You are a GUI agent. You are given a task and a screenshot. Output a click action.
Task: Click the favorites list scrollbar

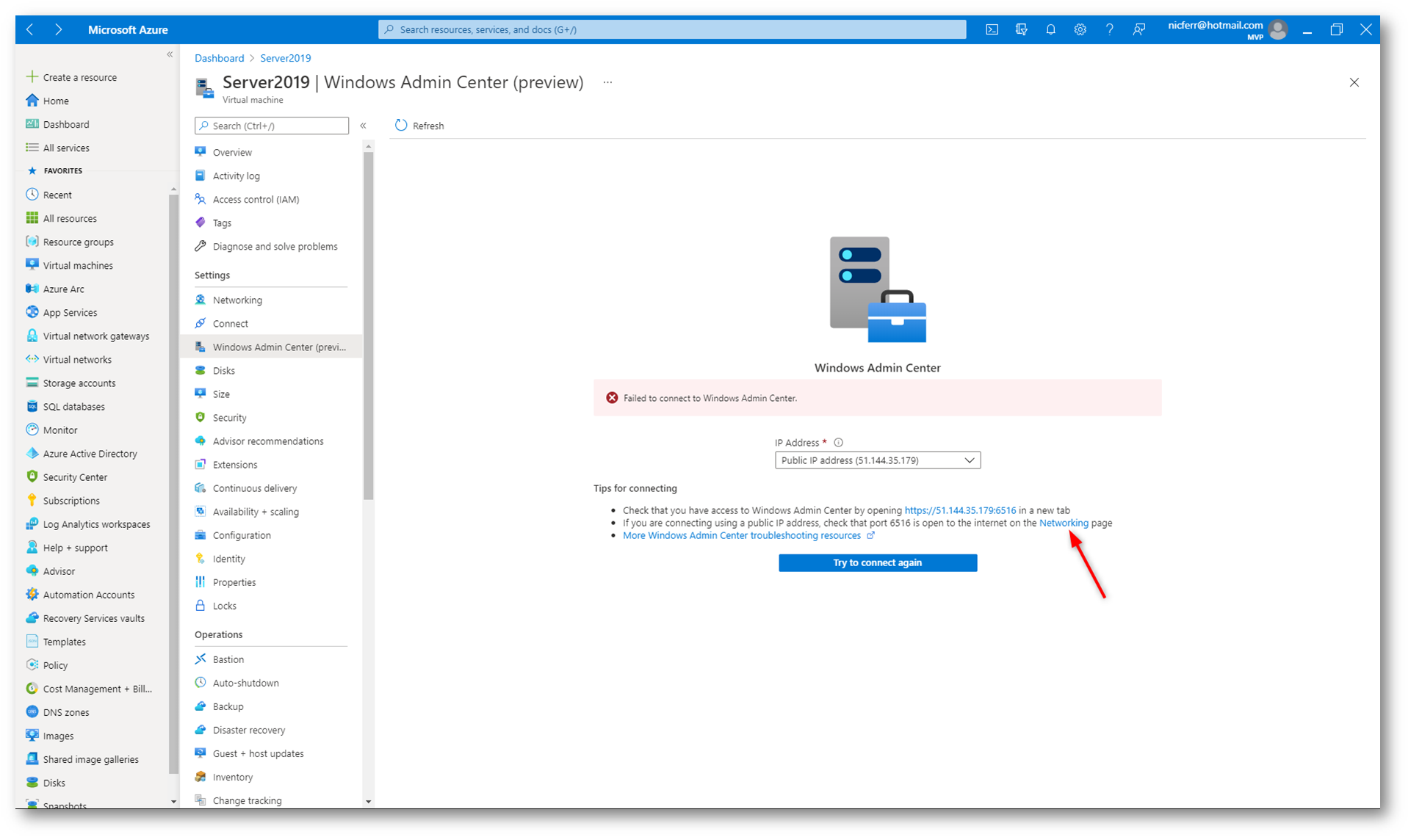(x=173, y=483)
